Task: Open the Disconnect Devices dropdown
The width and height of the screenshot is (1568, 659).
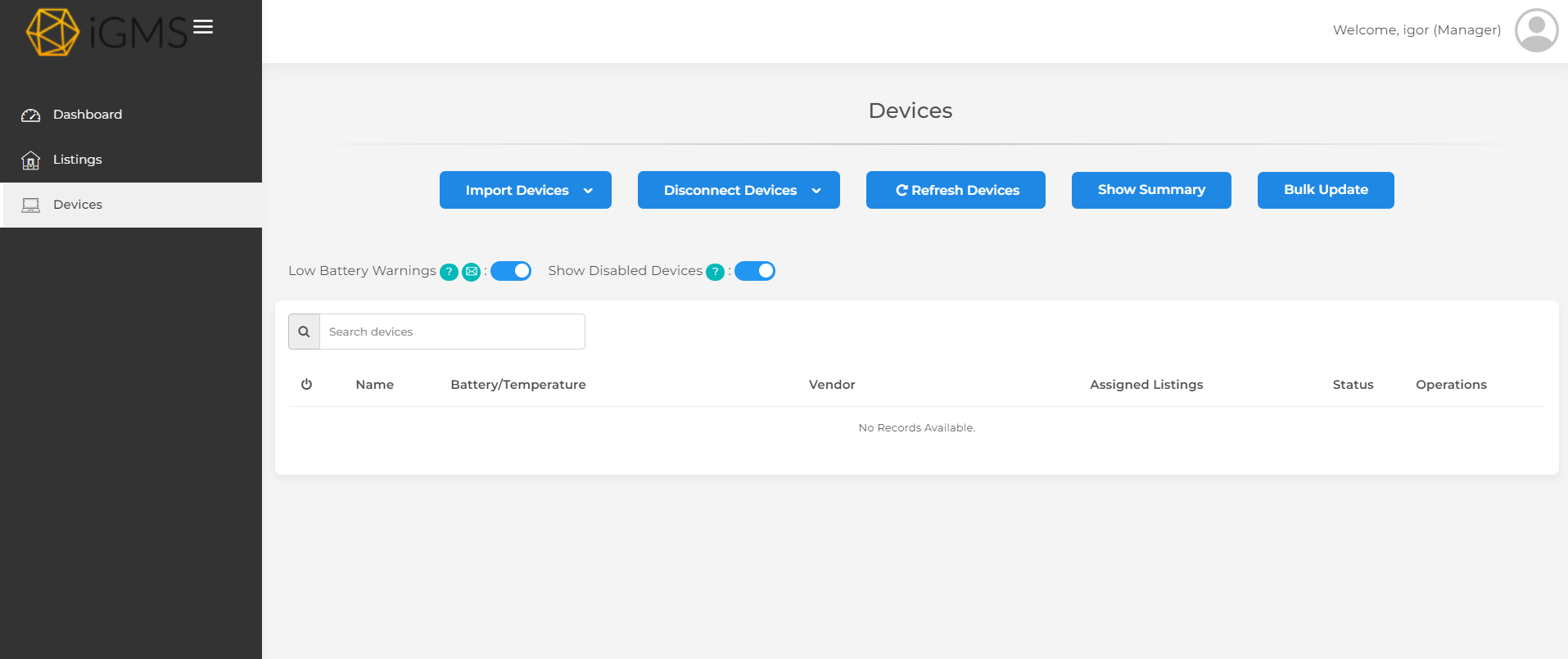Action: (x=738, y=190)
